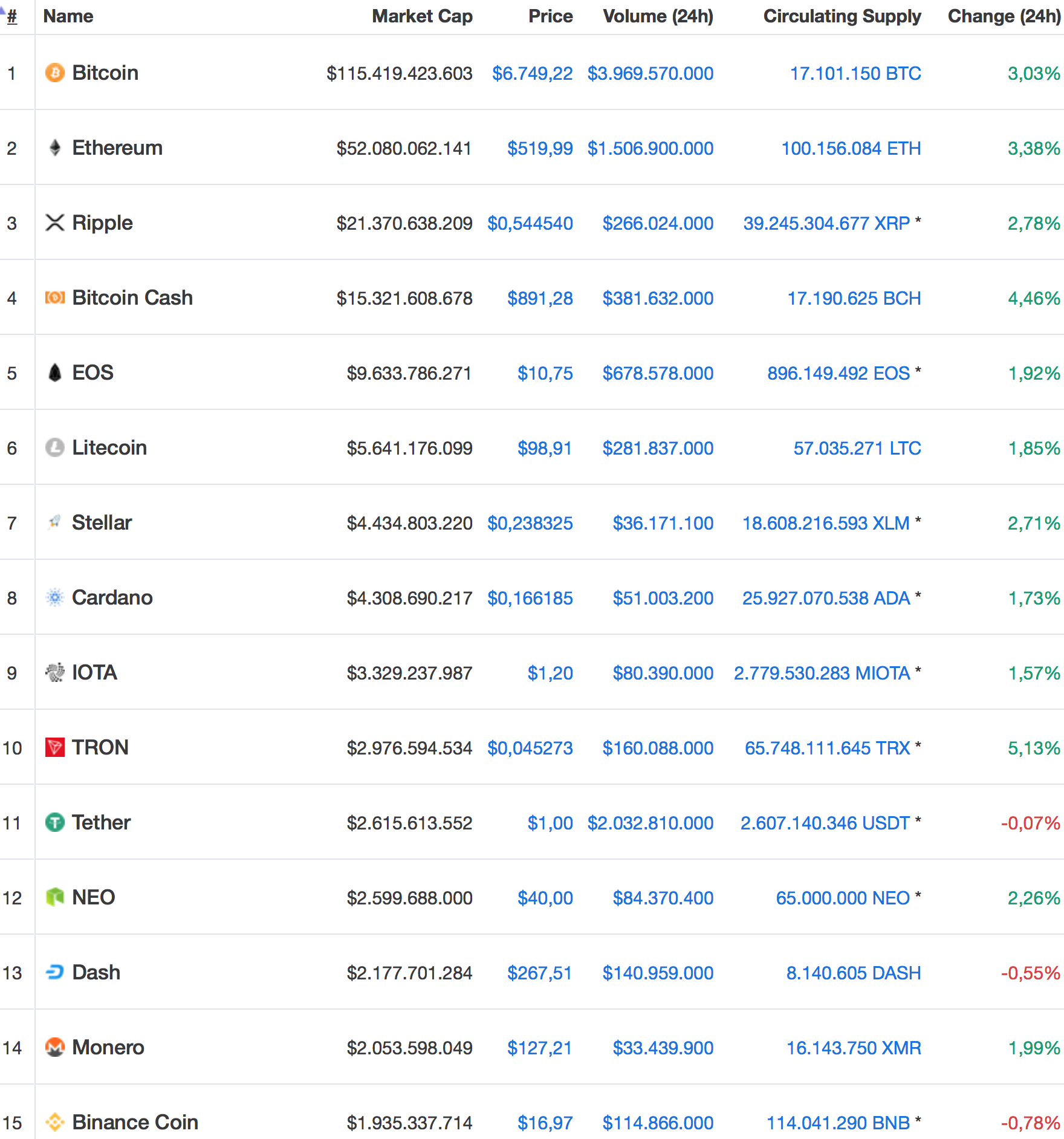This screenshot has height=1139, width=1064.
Task: Sort table by the # rank column
Action: pos(12,16)
